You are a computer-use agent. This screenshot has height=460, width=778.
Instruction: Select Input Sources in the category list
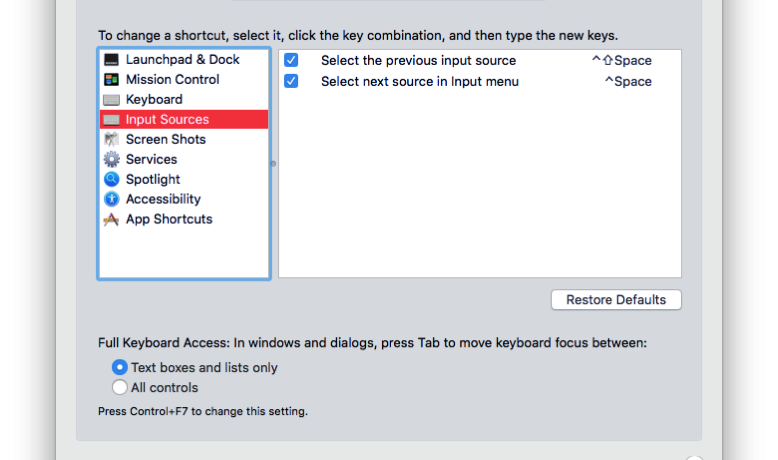[184, 120]
